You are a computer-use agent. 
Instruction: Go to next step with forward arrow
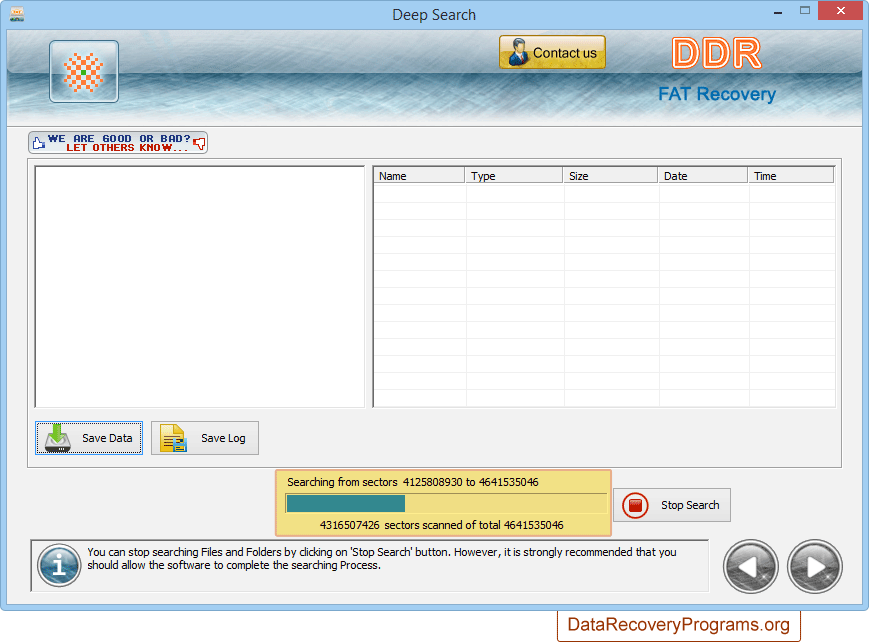click(815, 567)
